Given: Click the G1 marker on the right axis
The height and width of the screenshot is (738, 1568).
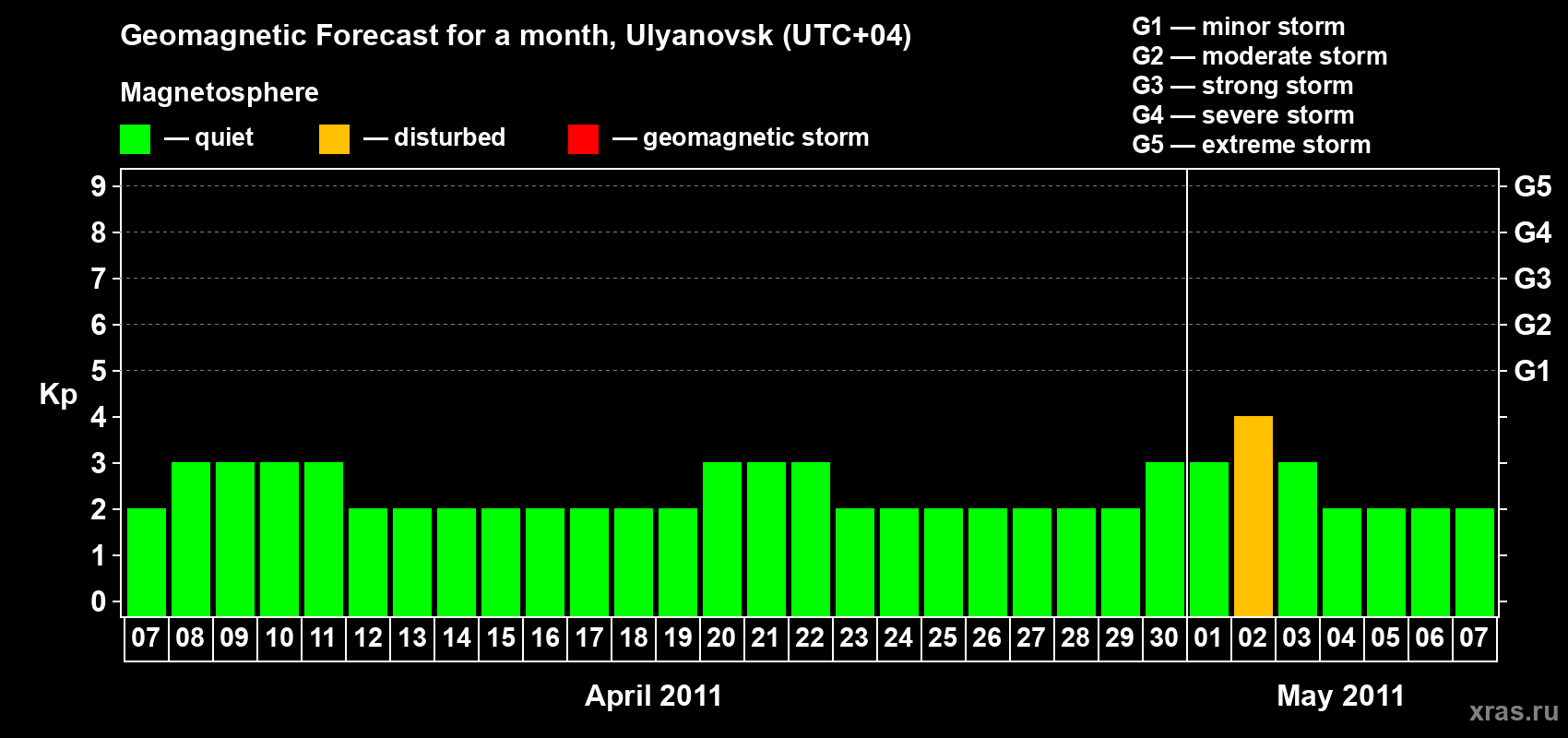Looking at the screenshot, I should 1532,371.
